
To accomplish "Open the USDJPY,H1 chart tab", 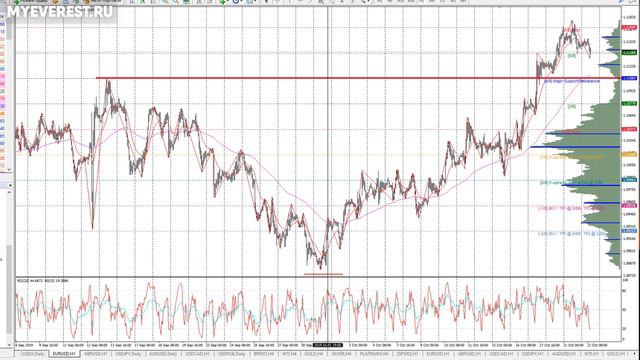I will (x=534, y=353).
